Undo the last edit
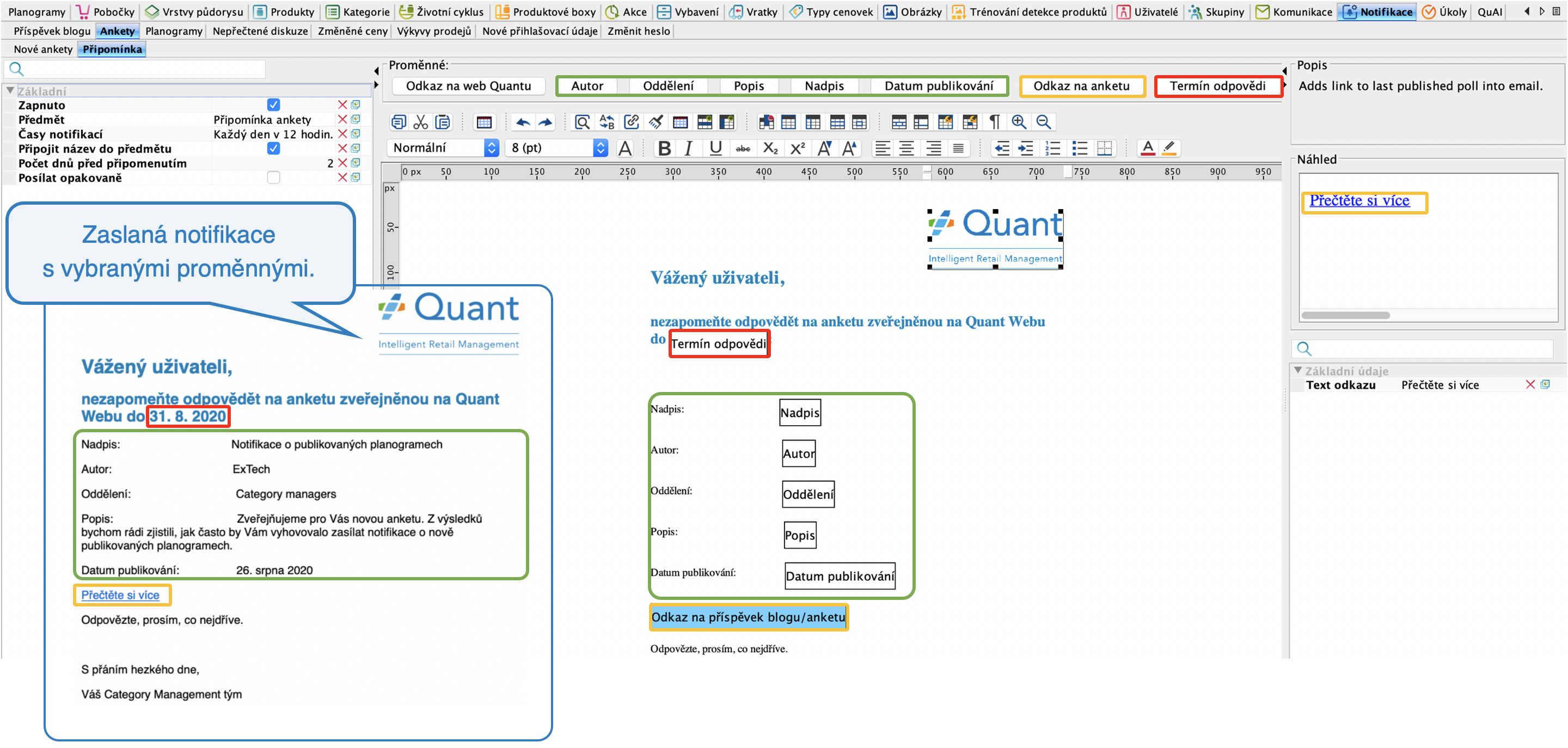The width and height of the screenshot is (1568, 748). pos(523,122)
